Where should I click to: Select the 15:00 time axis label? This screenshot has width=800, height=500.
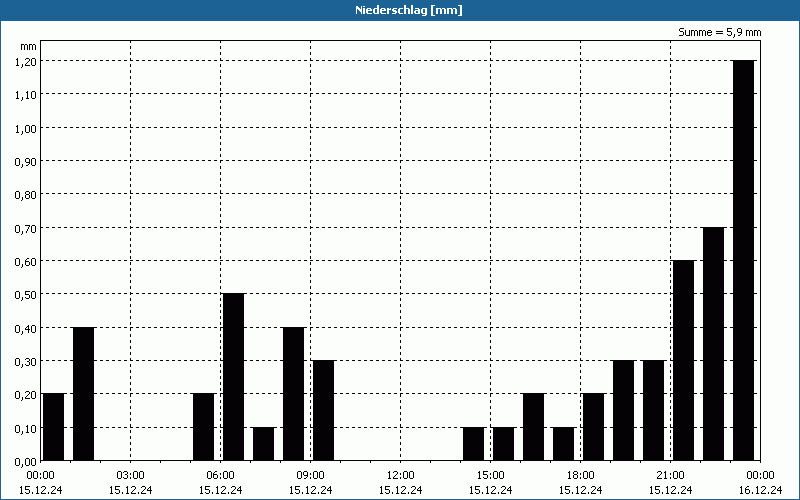tap(490, 476)
